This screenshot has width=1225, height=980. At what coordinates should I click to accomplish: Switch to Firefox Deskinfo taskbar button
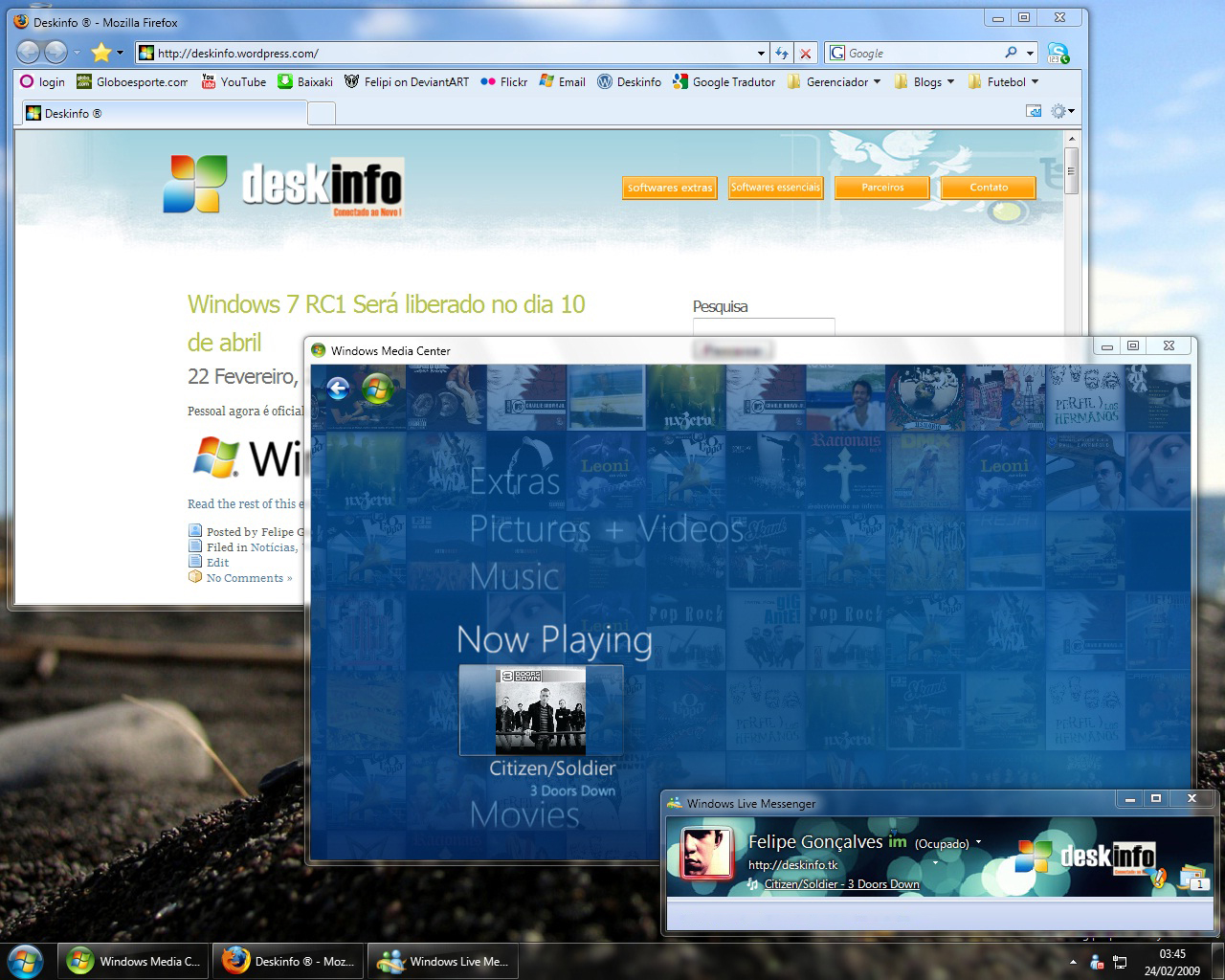click(287, 961)
